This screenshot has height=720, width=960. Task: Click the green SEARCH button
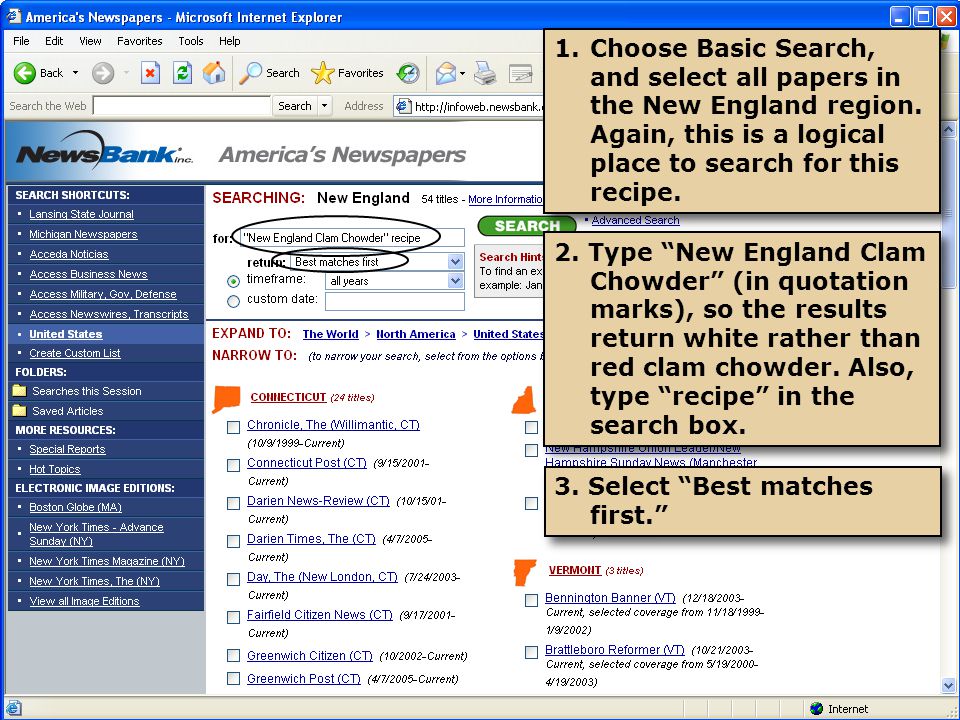tap(527, 226)
